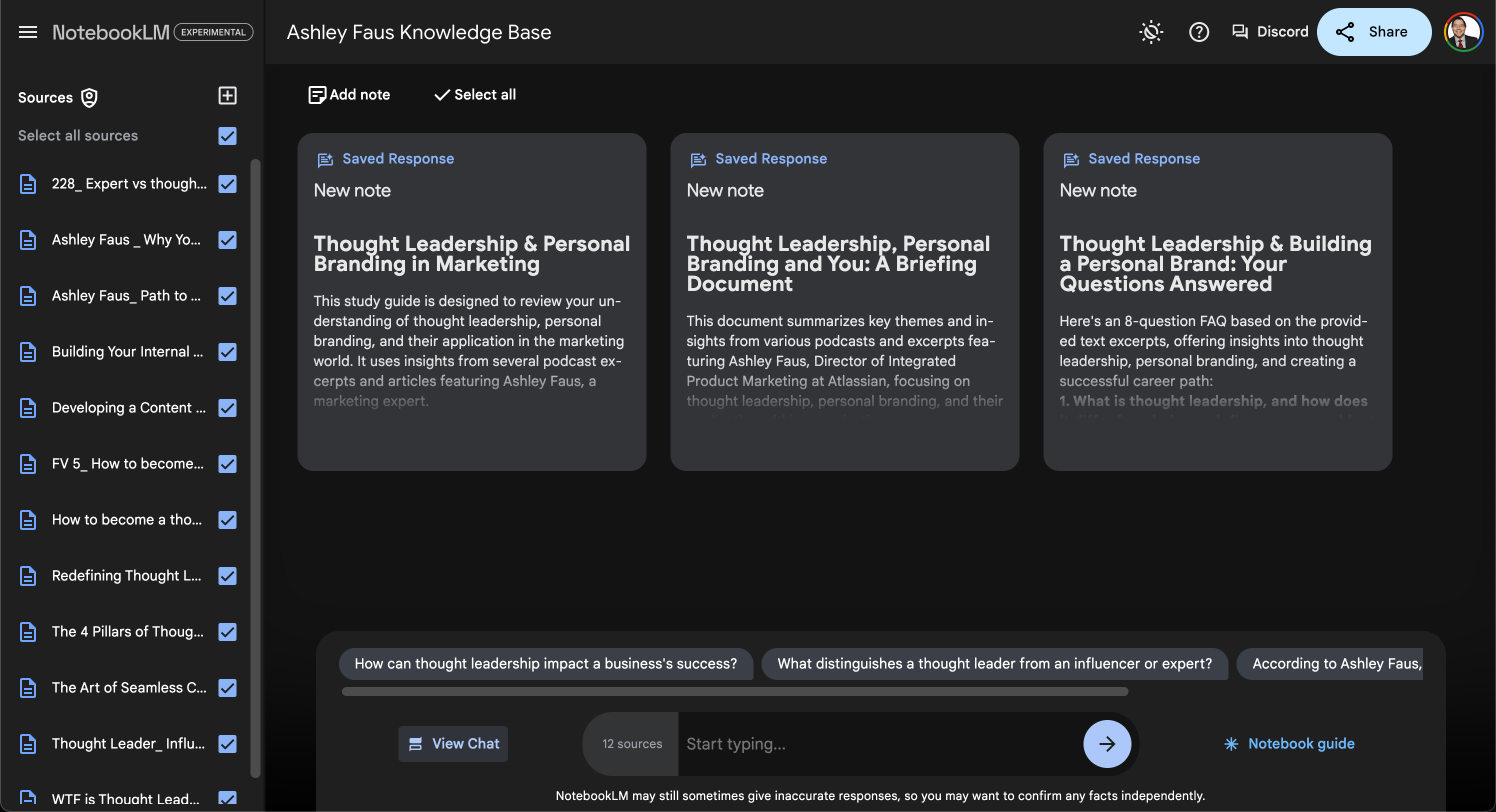Click document icon for Developing a Content source
The image size is (1496, 812).
(x=28, y=407)
